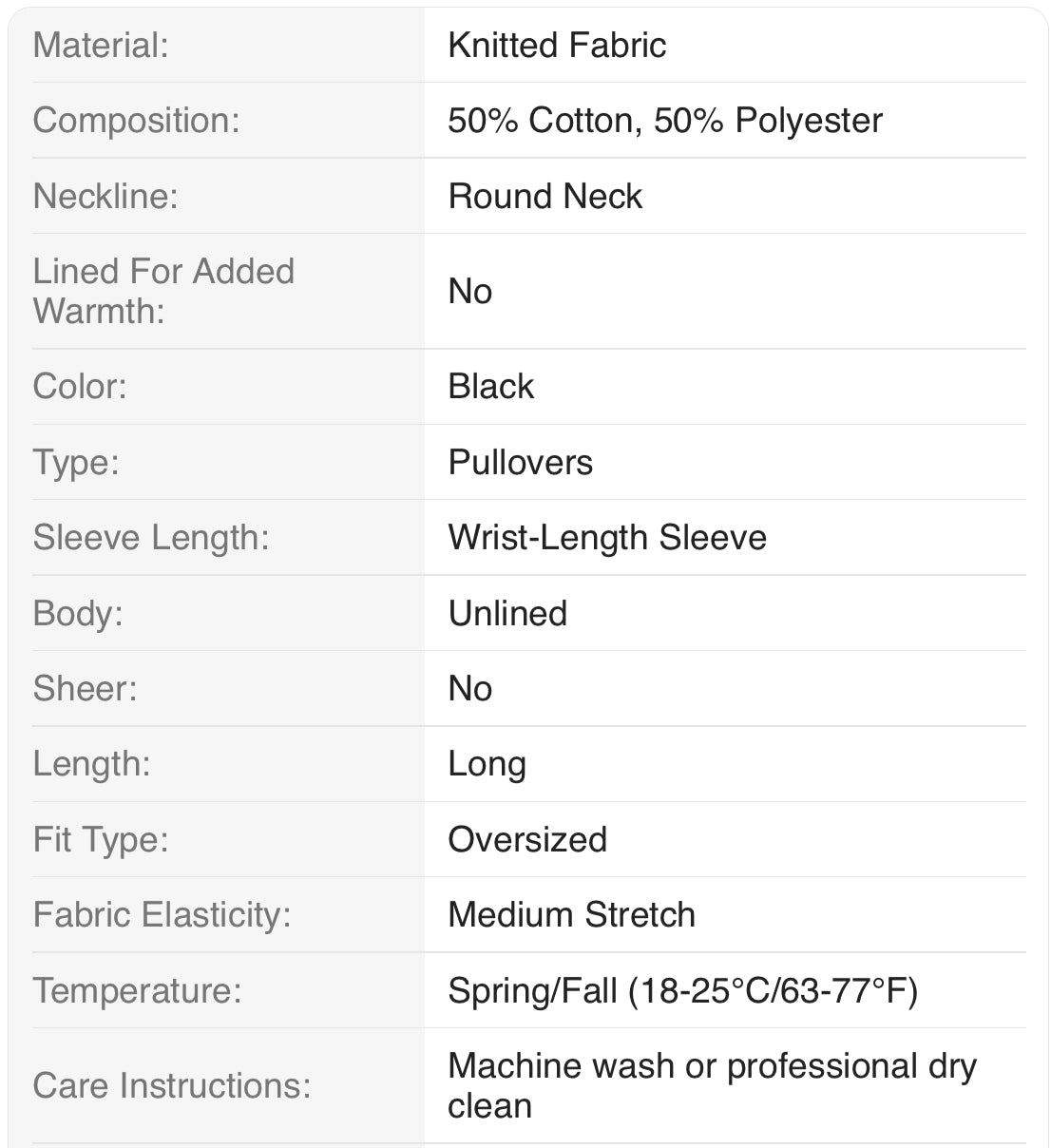Click the Black color value
This screenshot has height=1148, width=1051.
(x=491, y=387)
